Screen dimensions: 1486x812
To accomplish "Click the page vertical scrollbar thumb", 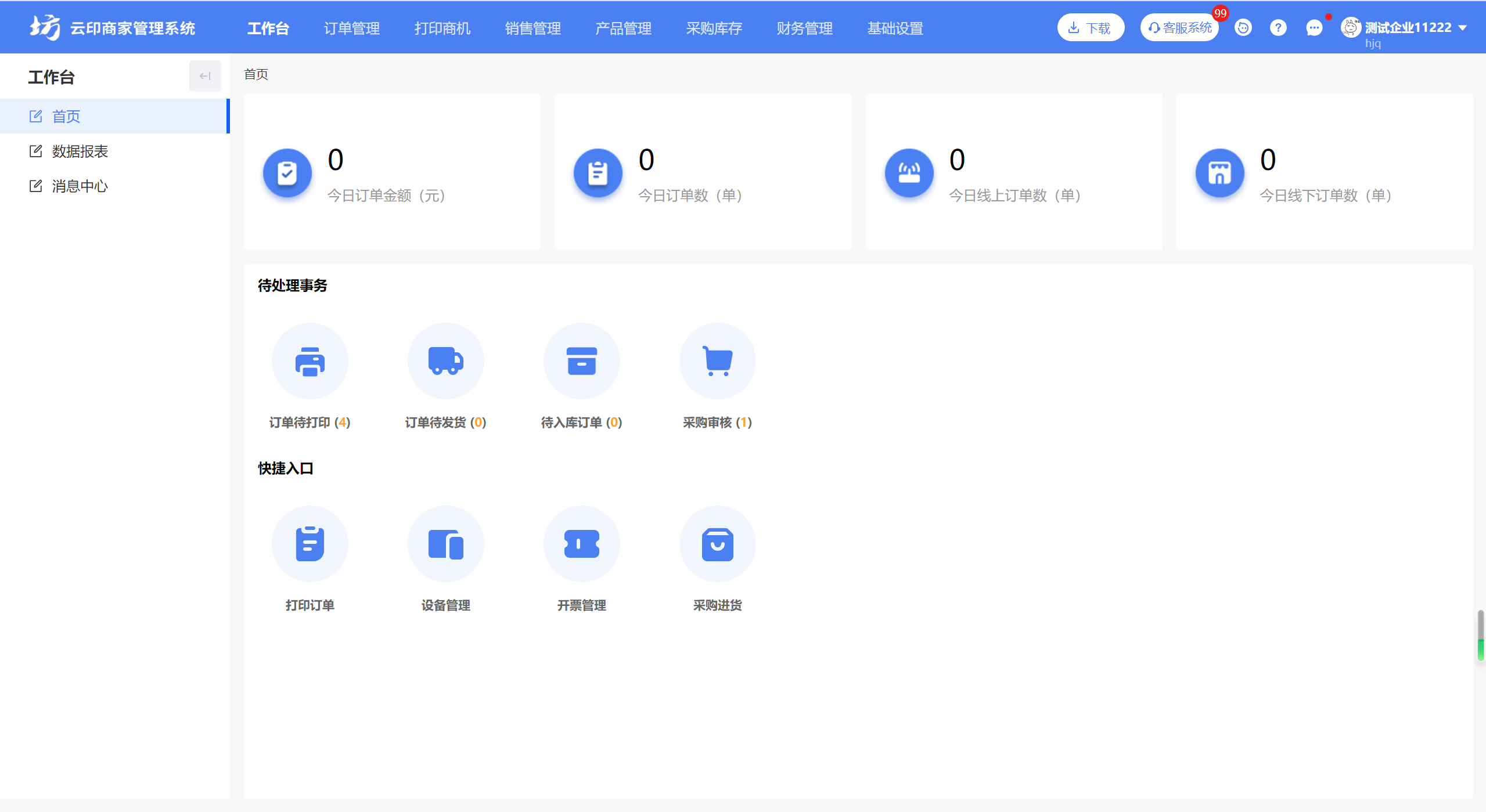I will tap(1481, 635).
